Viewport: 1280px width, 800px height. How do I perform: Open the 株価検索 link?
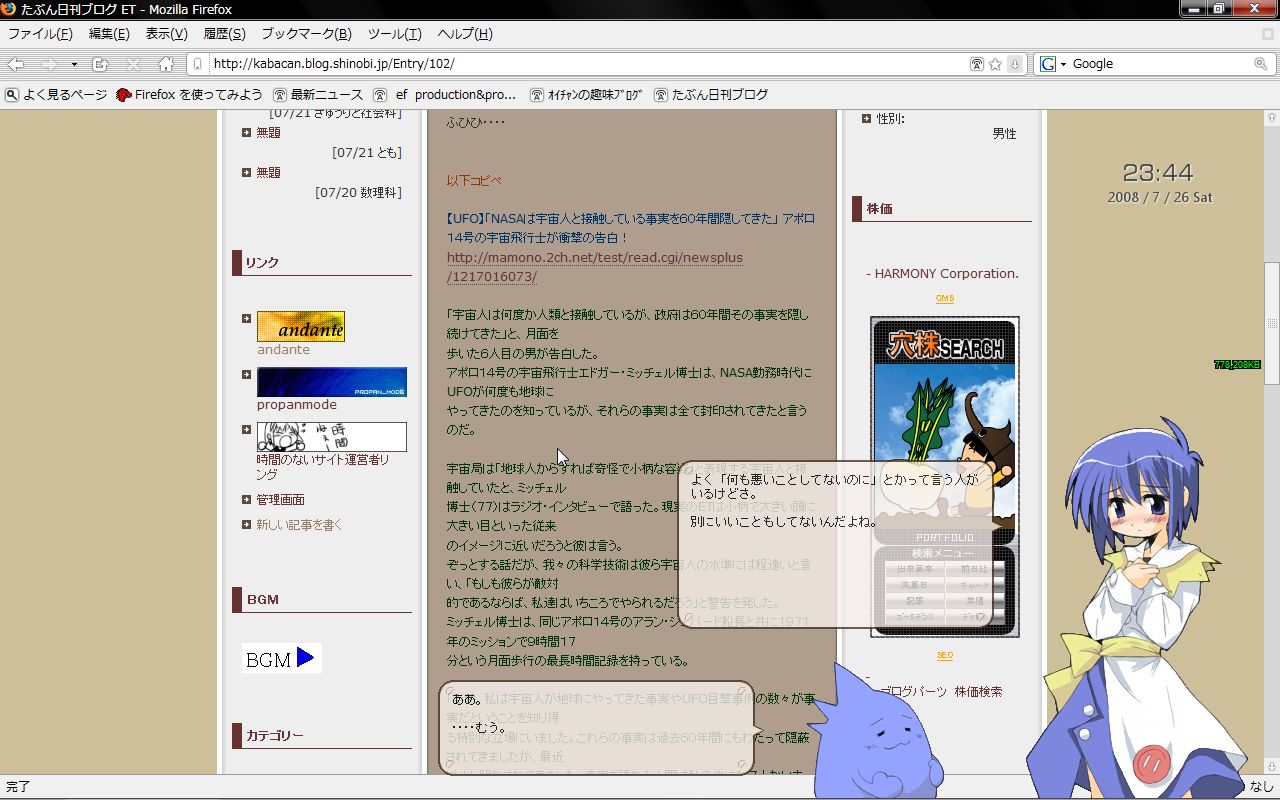[978, 692]
